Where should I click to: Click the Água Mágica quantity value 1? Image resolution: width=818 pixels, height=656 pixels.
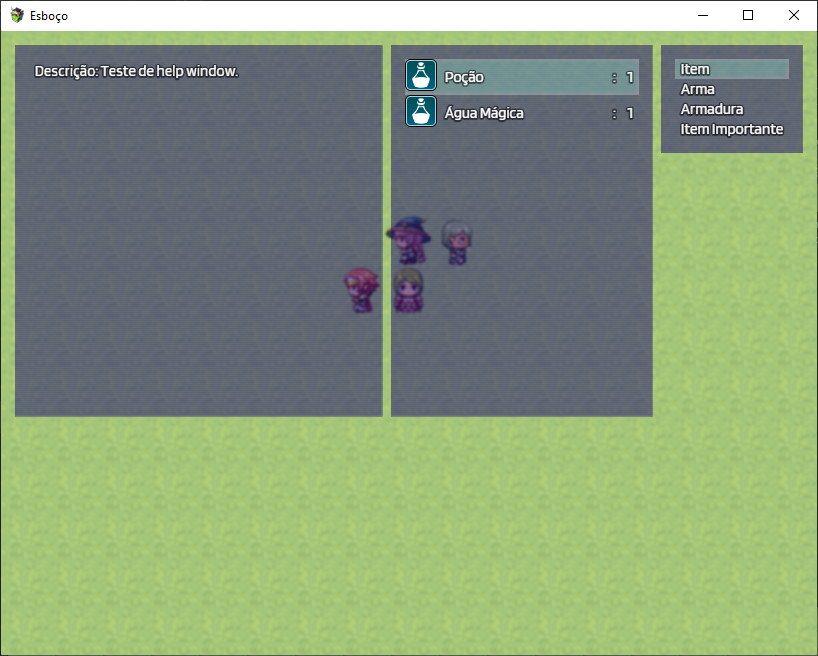pos(630,113)
